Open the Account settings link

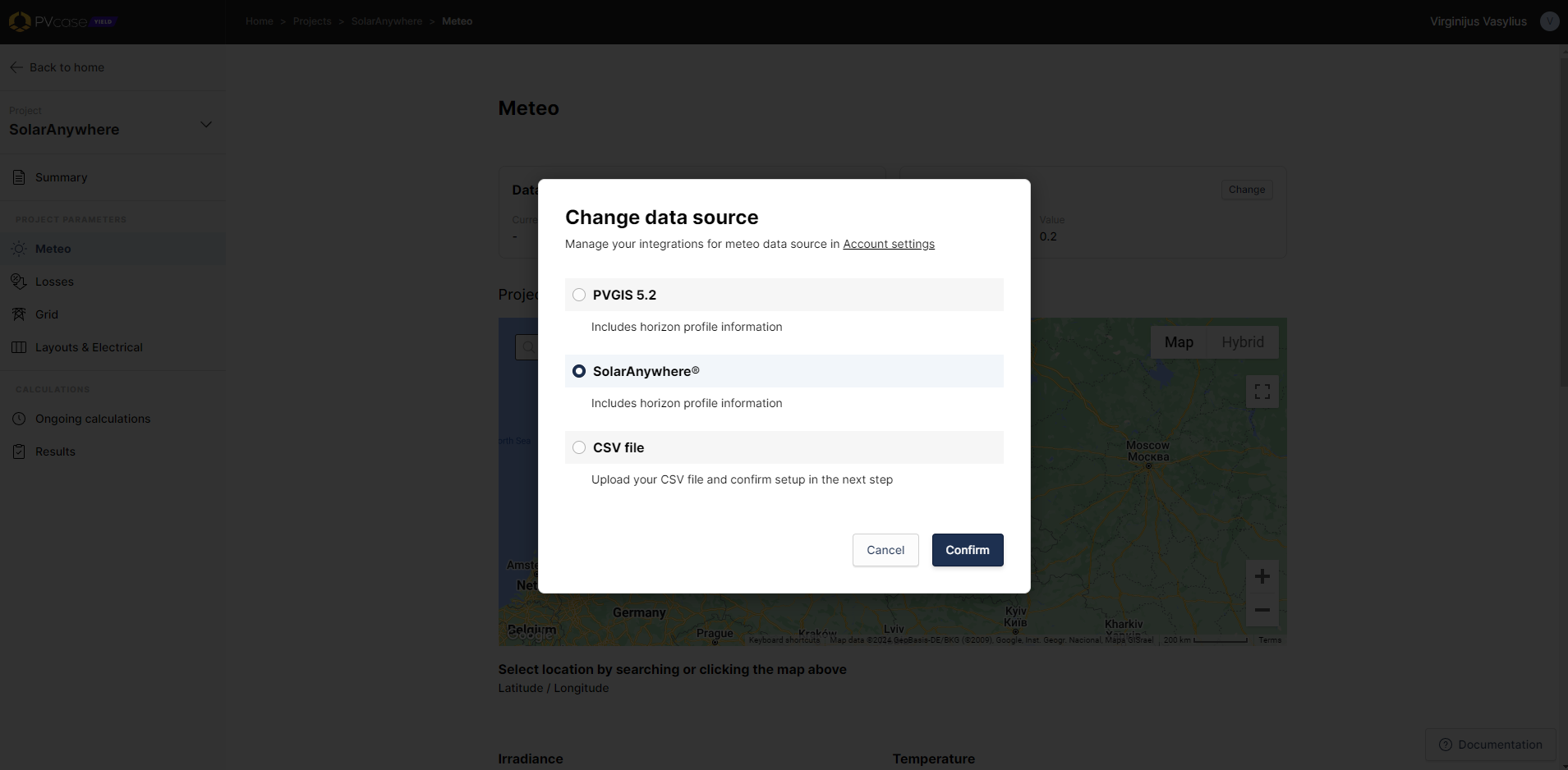[889, 244]
